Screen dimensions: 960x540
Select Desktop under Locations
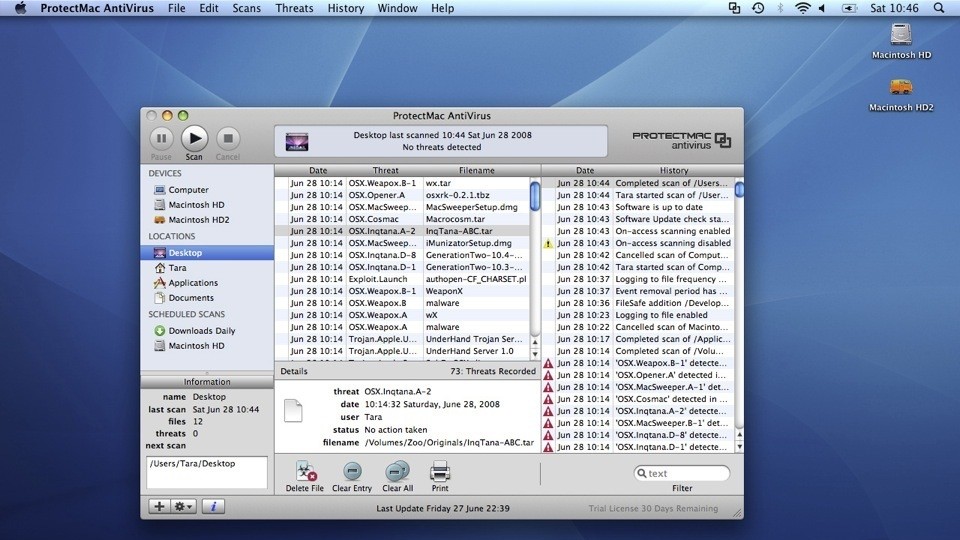pyautogui.click(x=207, y=252)
